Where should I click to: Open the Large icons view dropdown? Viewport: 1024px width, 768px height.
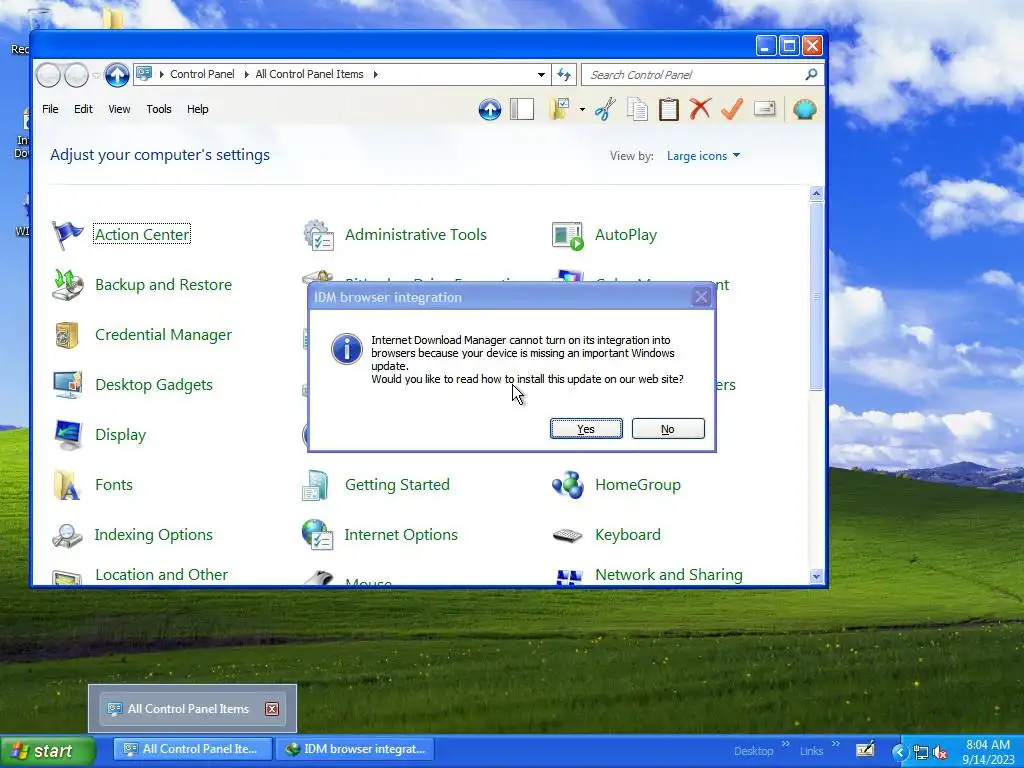click(x=703, y=156)
